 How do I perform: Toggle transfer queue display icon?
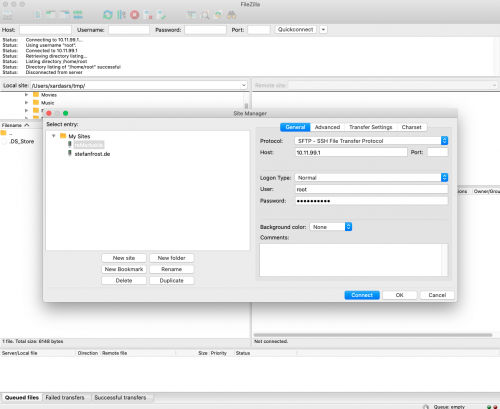pyautogui.click(x=78, y=15)
